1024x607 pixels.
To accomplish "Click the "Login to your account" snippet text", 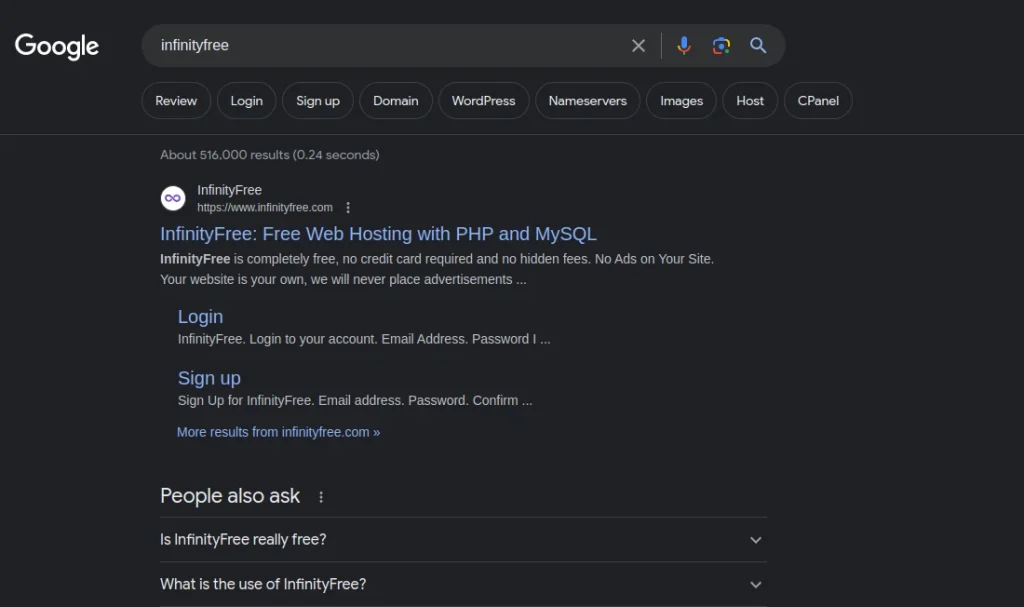I will [x=364, y=339].
